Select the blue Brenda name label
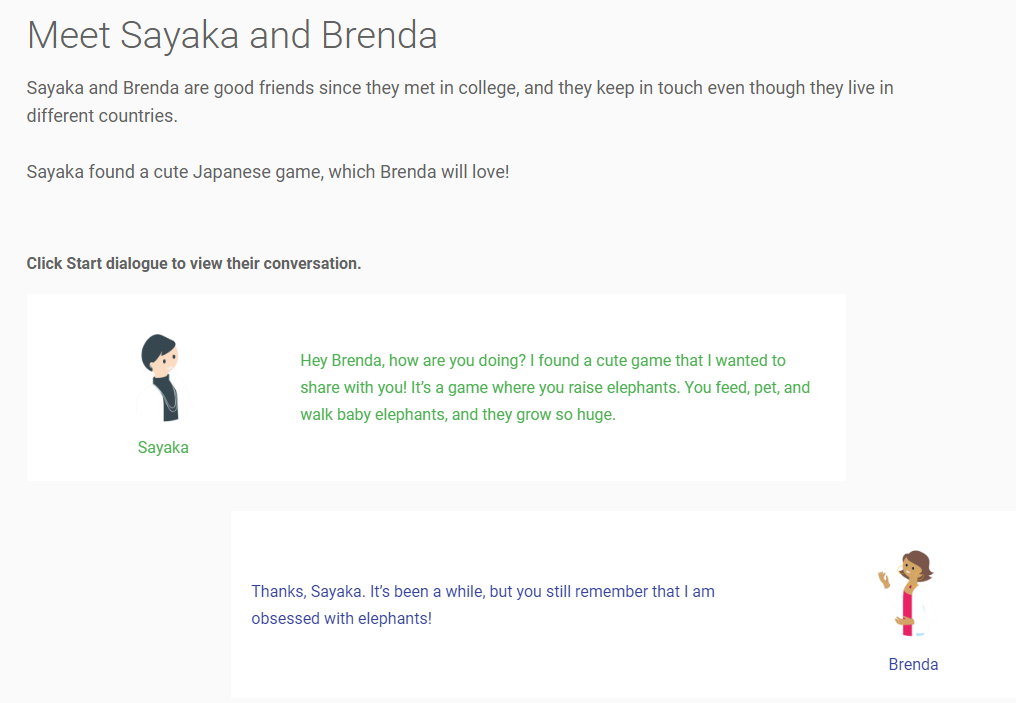The image size is (1016, 703). point(913,664)
